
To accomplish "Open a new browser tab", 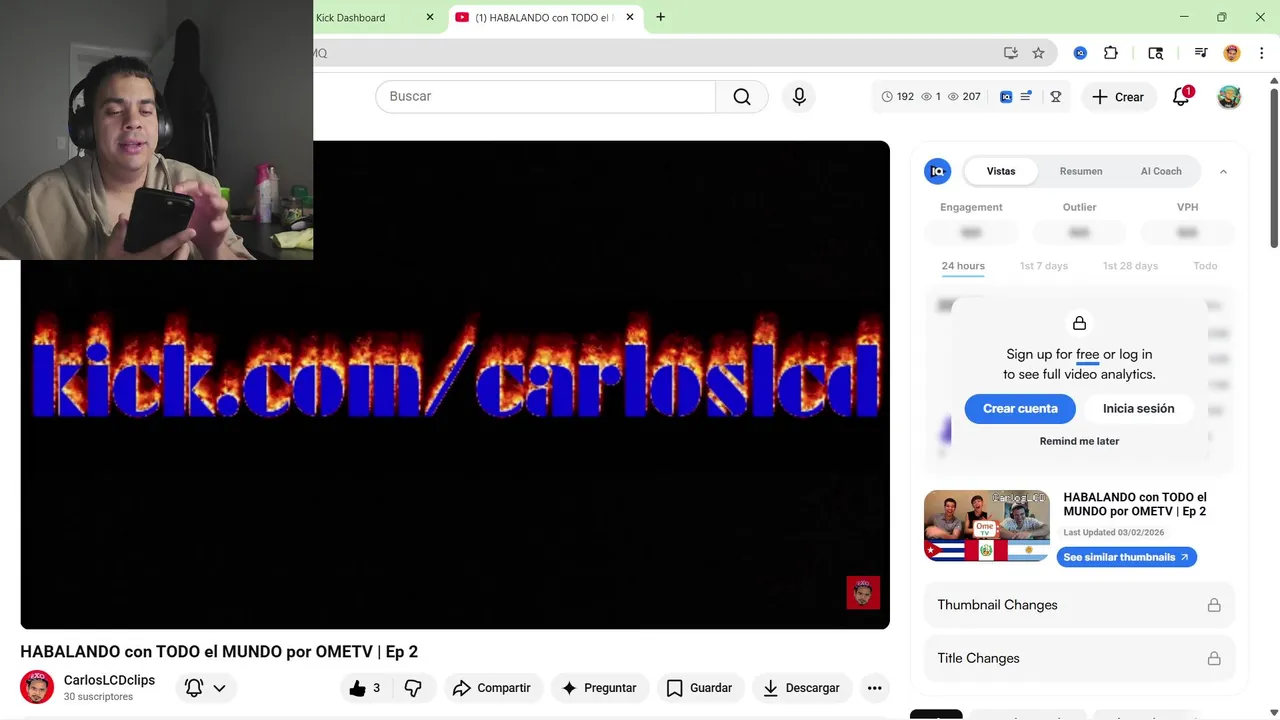I will [660, 17].
